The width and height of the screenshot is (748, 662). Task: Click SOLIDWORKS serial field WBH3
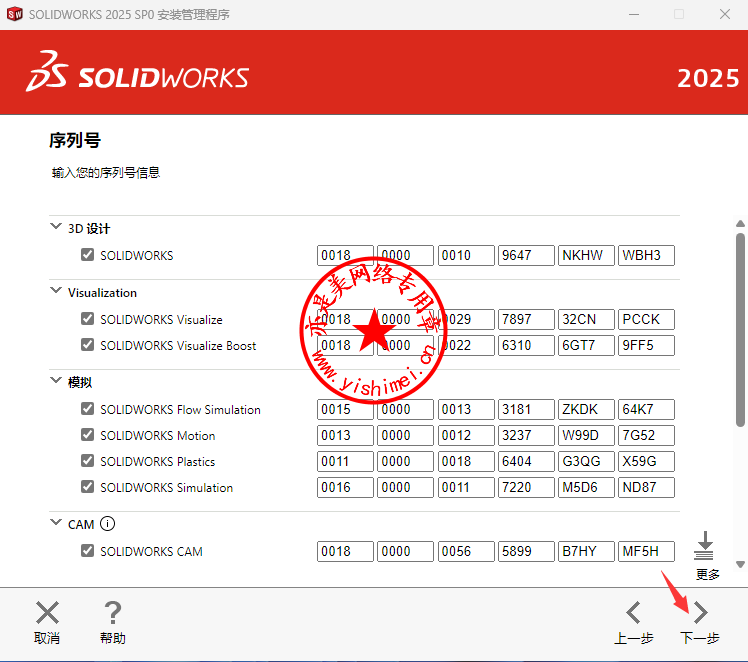pyautogui.click(x=646, y=255)
